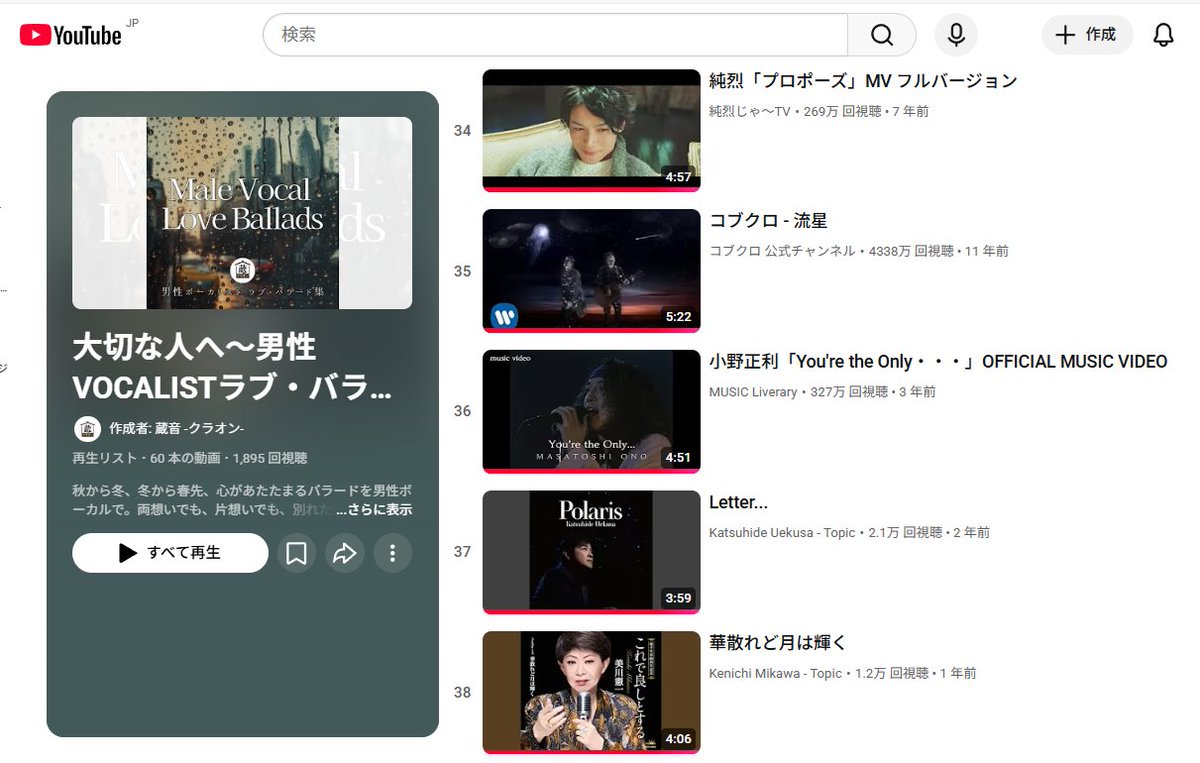Click the playlist creator avatar icon
Viewport: 1200px width, 763px height.
(x=87, y=428)
